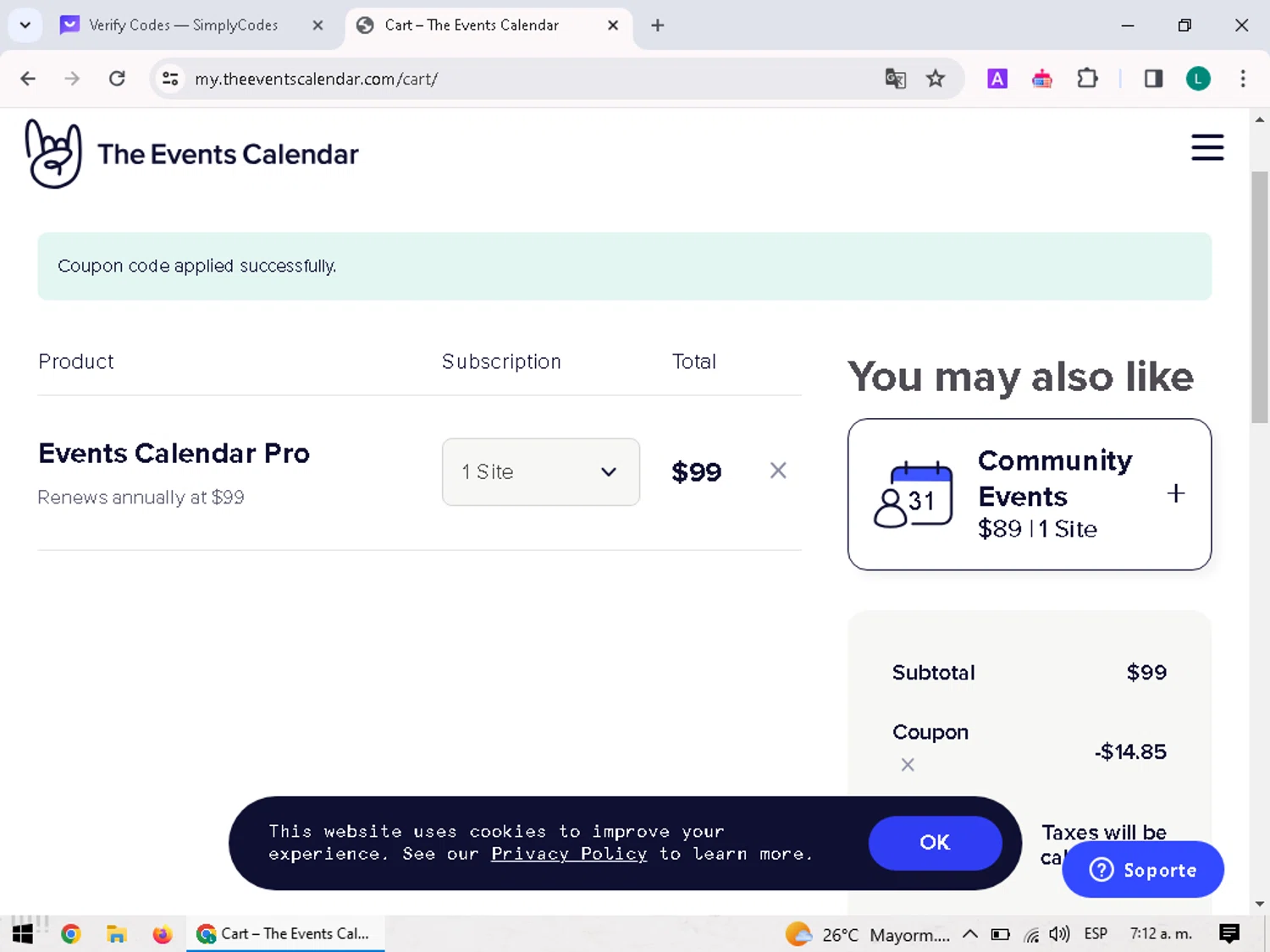
Task: Click the 'You may also like' heading
Action: [1021, 377]
